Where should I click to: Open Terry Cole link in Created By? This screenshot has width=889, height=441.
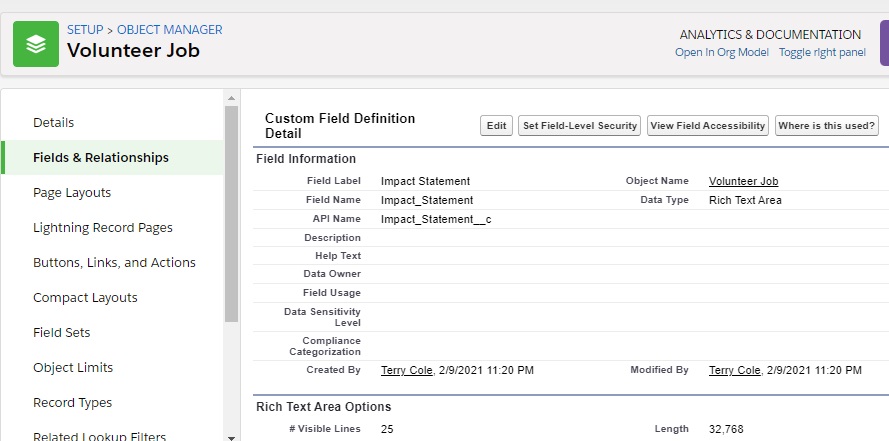407,370
